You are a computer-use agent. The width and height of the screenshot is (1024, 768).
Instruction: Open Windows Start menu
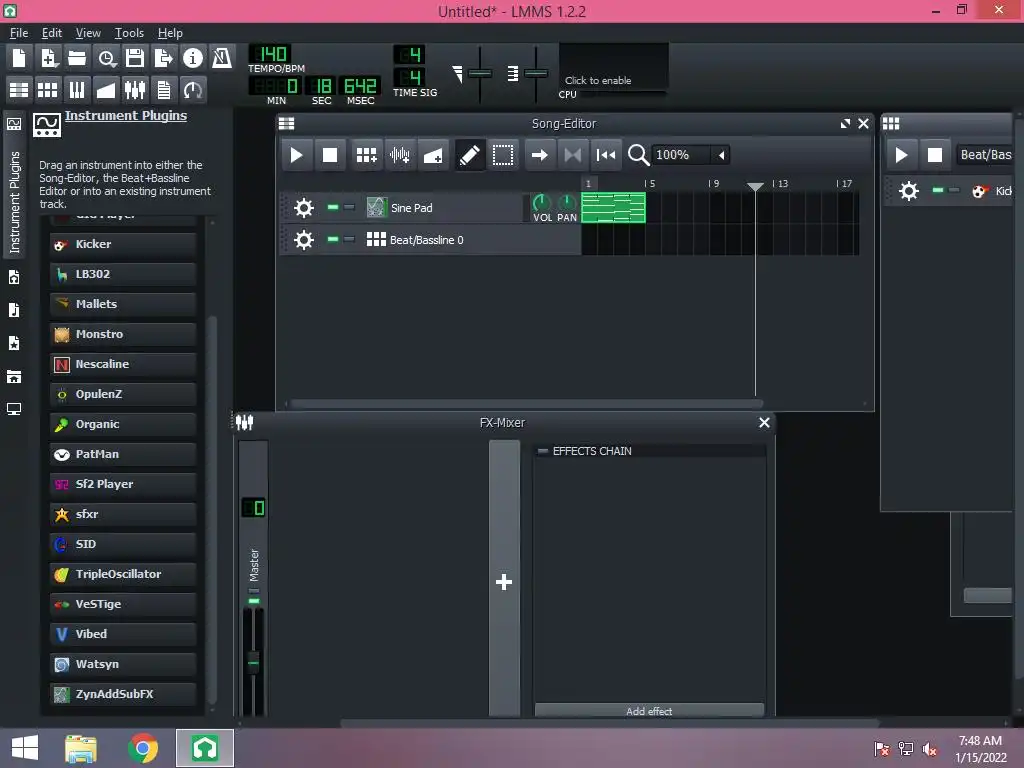point(25,748)
